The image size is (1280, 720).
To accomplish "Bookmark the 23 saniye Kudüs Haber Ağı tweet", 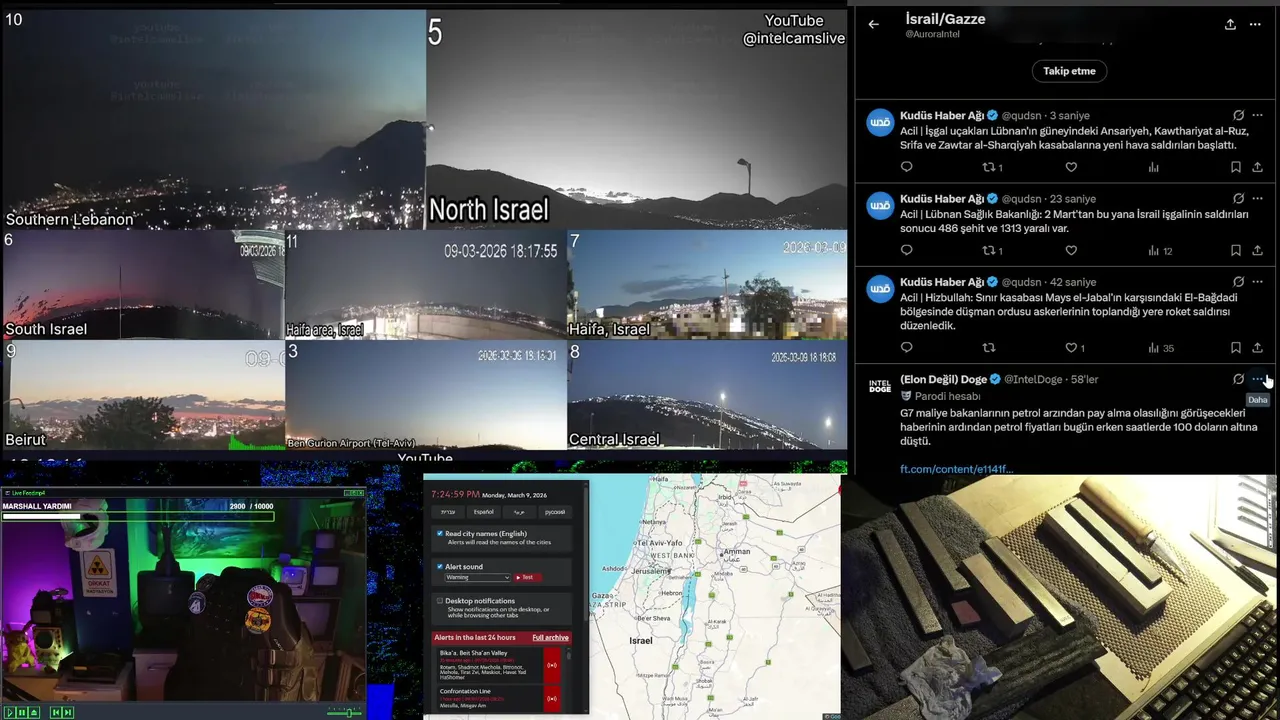I will 1236,251.
